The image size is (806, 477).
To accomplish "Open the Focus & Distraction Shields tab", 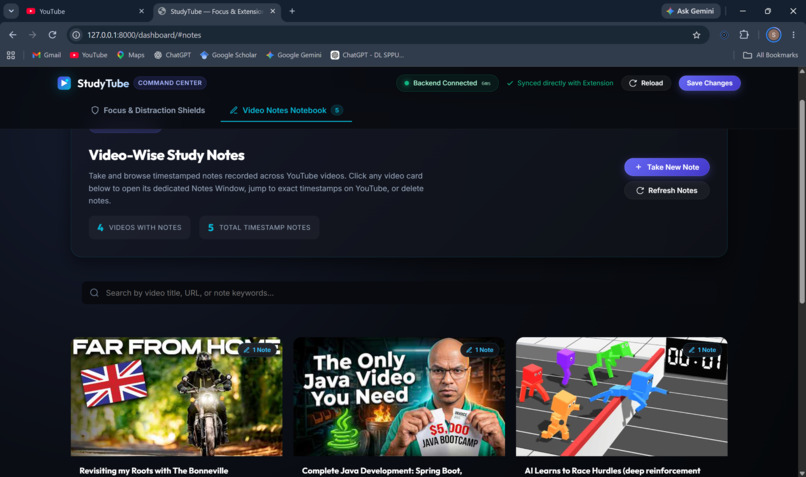I will (148, 110).
